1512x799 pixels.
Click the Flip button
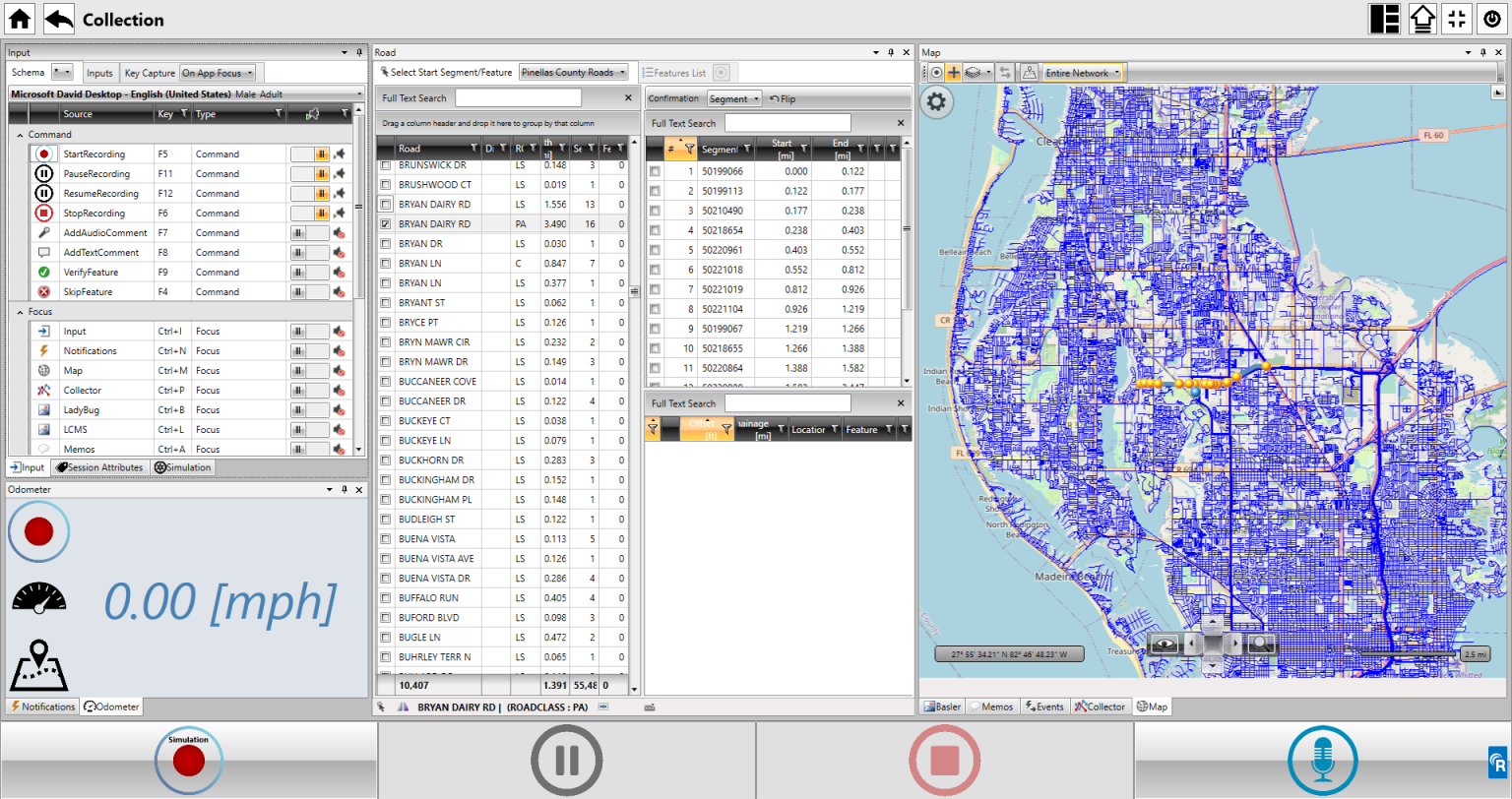pos(783,98)
